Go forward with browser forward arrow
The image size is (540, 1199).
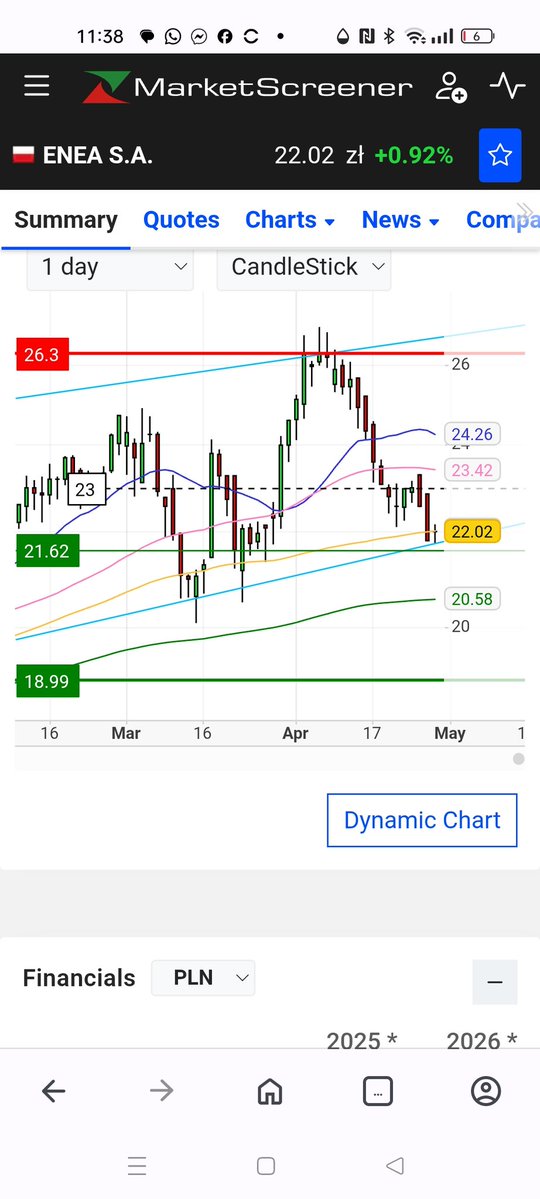[161, 1091]
